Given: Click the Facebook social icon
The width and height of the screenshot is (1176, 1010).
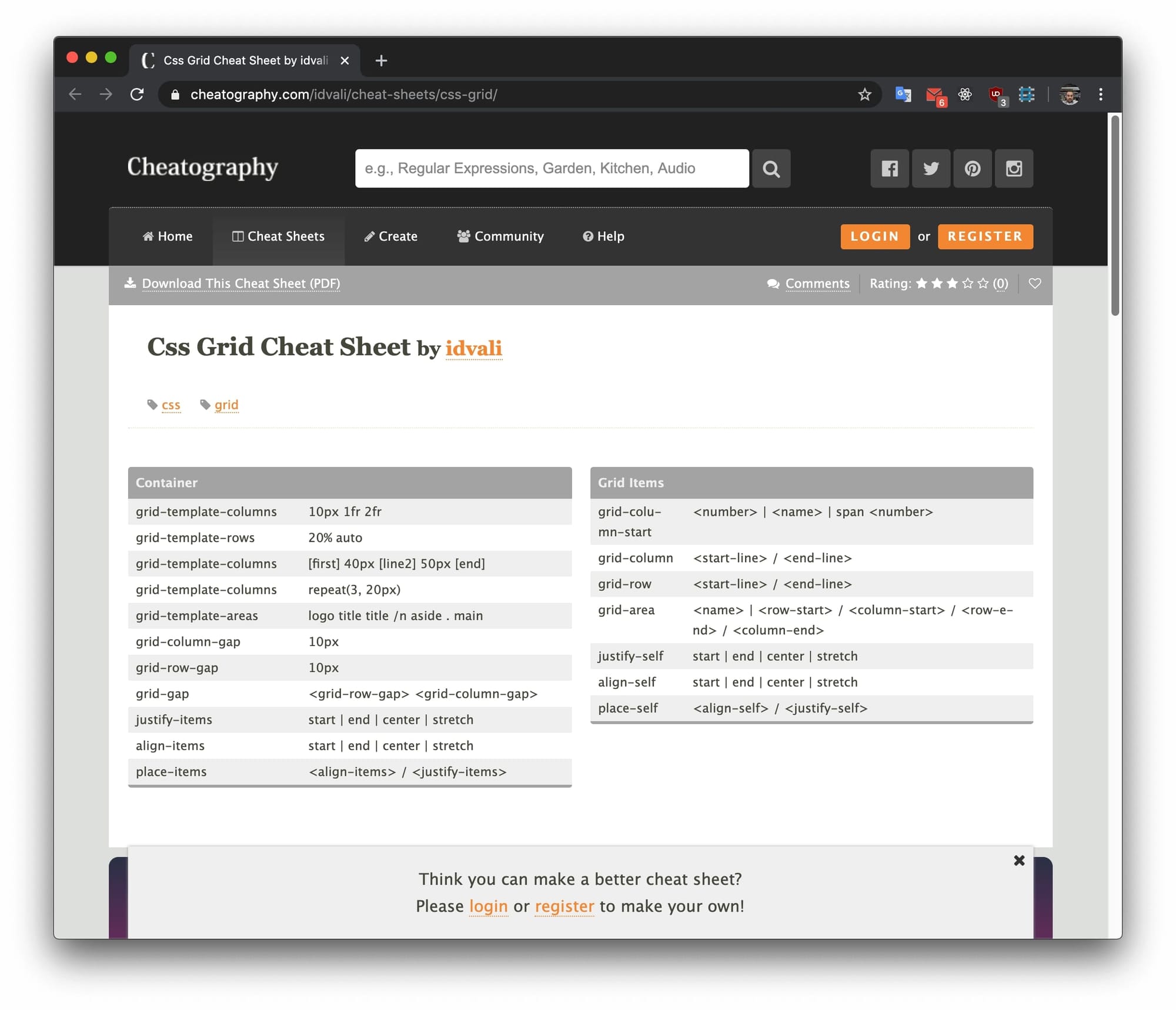Looking at the screenshot, I should coord(889,169).
